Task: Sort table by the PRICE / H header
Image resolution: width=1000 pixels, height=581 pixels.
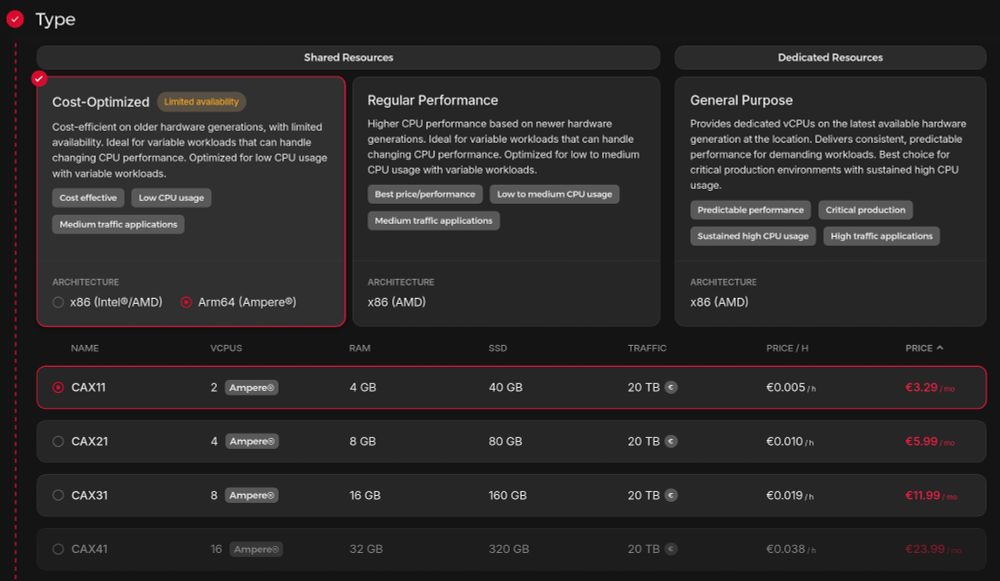Action: 787,348
